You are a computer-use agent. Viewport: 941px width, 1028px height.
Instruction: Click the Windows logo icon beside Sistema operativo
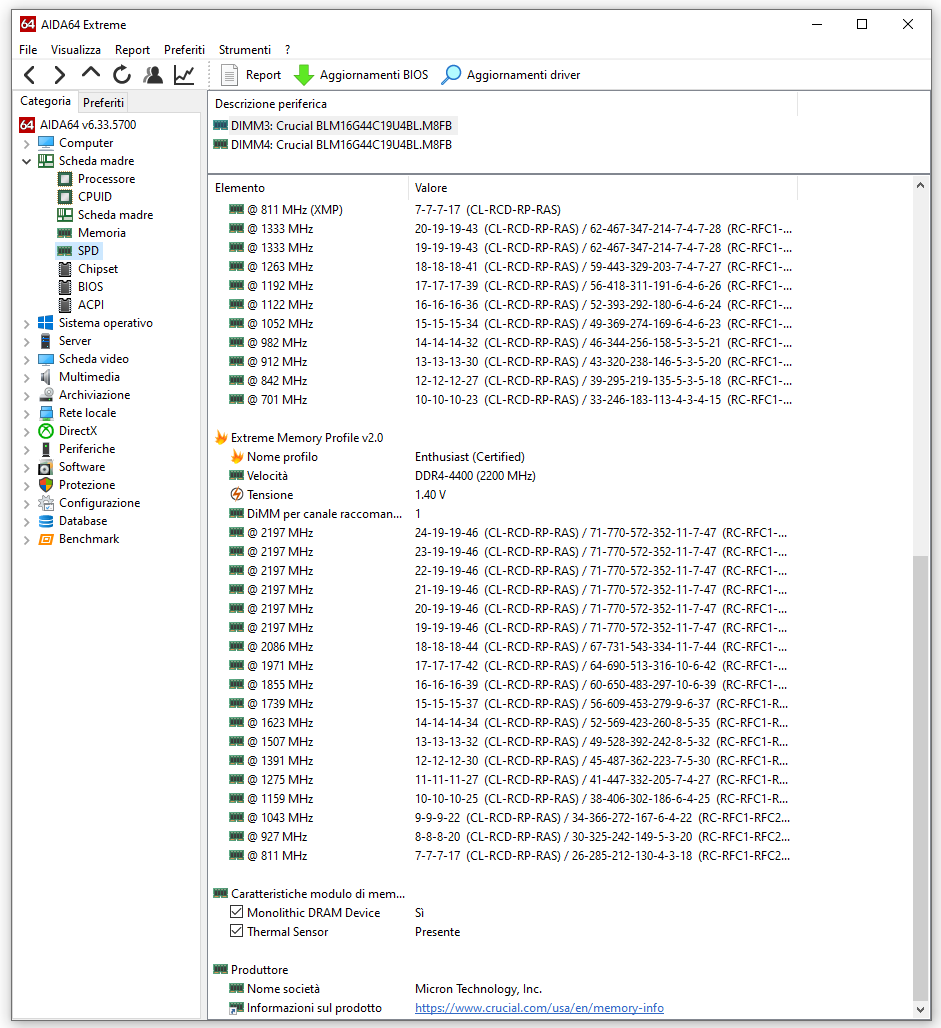[x=46, y=323]
